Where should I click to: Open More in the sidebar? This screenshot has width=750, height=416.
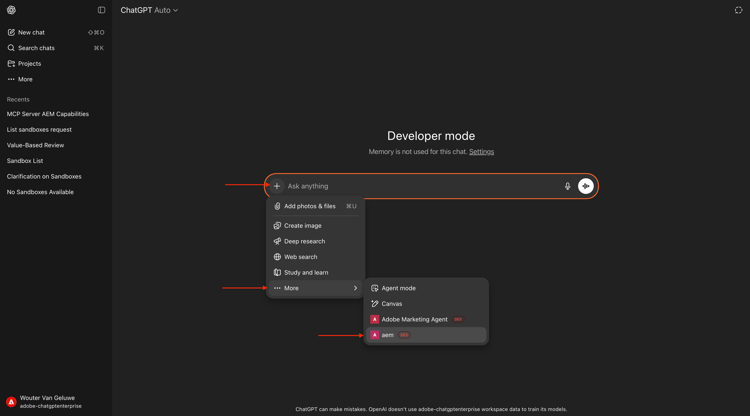coord(56,79)
